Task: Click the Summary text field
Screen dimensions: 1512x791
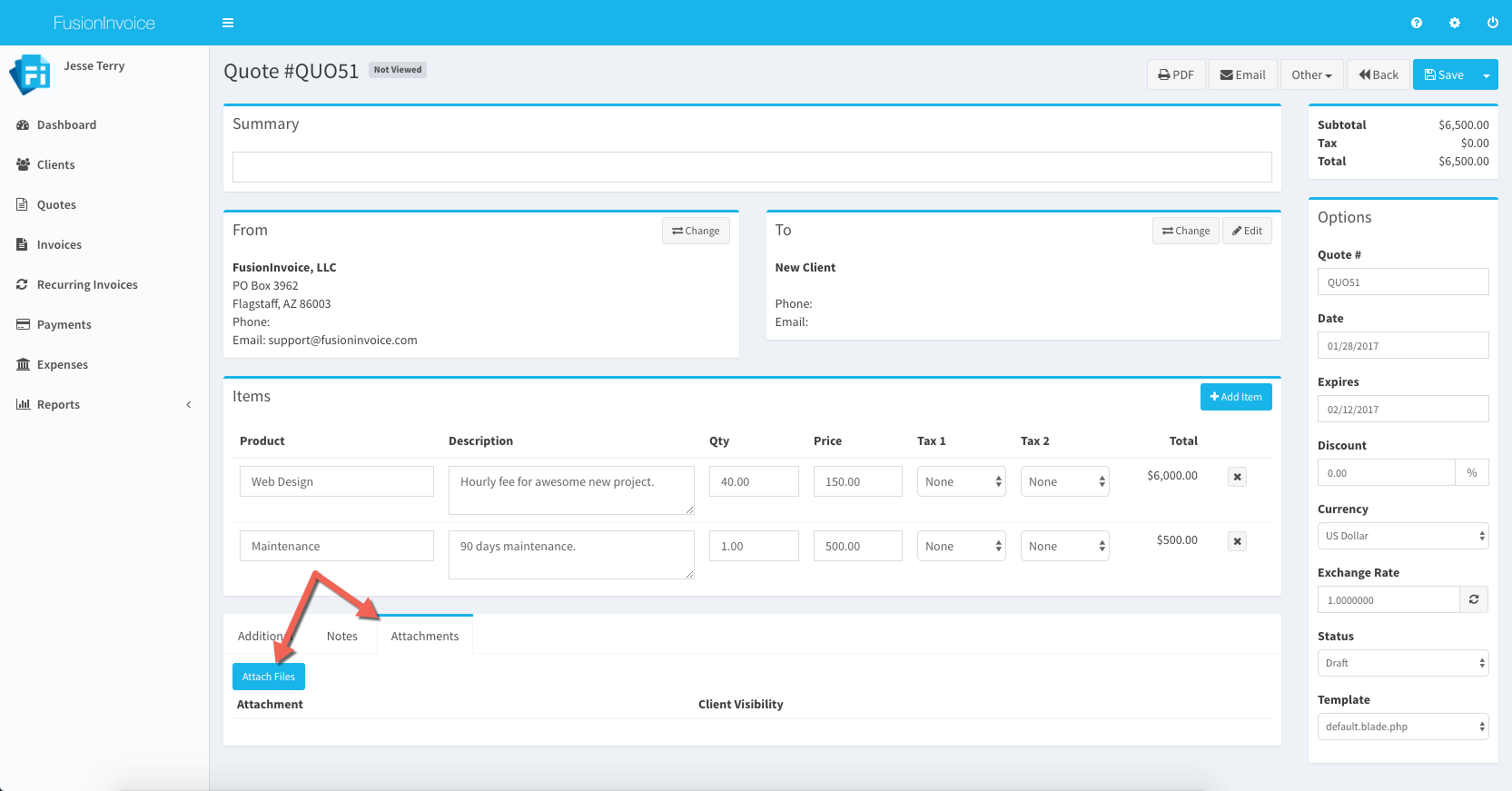Action: (x=751, y=167)
